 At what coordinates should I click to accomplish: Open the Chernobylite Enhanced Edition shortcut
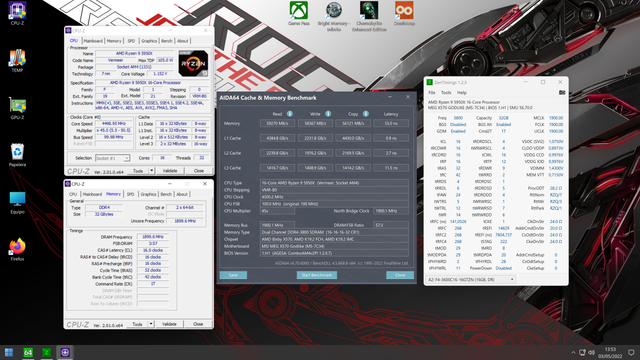(x=369, y=16)
